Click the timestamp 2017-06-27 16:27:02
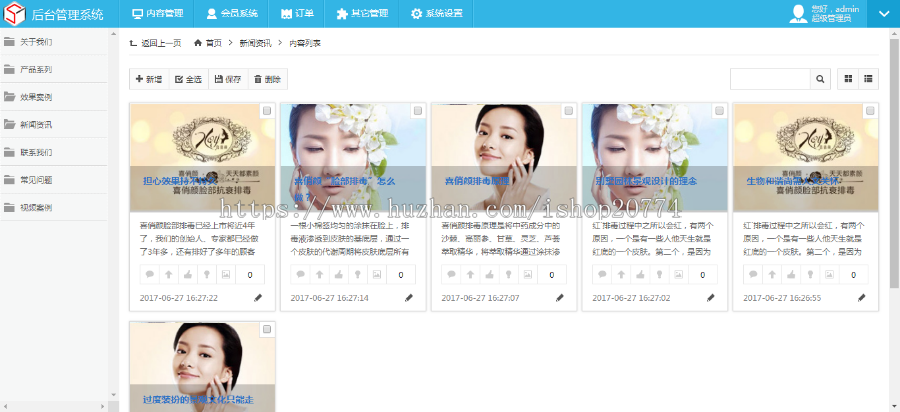Screen dimensions: 900x412 click(631, 298)
